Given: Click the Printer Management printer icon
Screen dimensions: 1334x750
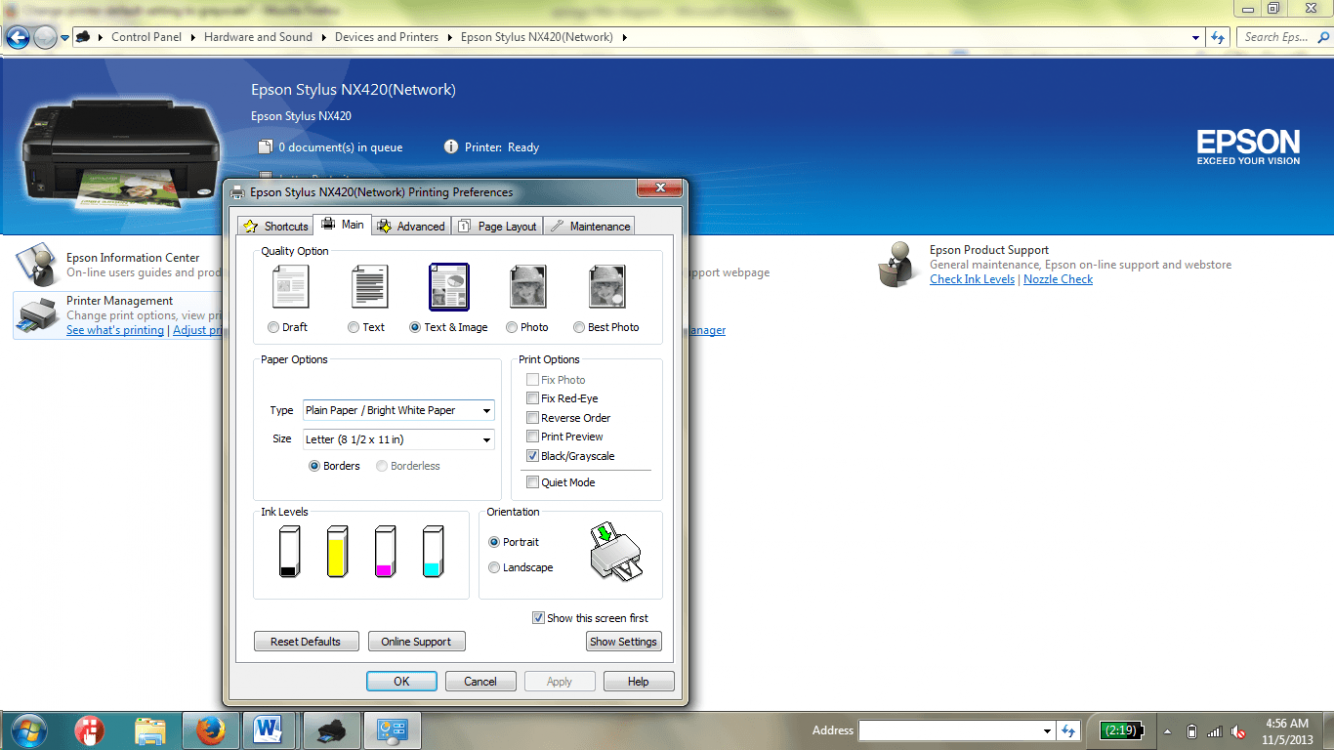Looking at the screenshot, I should point(39,316).
